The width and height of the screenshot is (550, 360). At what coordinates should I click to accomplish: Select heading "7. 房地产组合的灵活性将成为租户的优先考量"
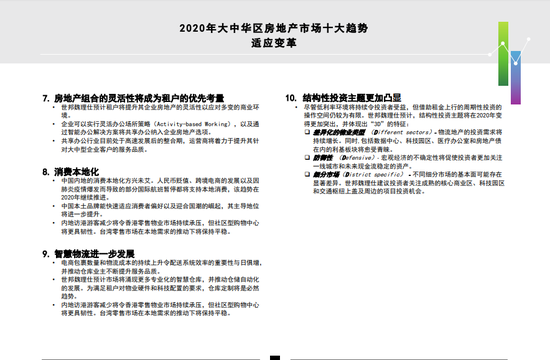pos(133,98)
